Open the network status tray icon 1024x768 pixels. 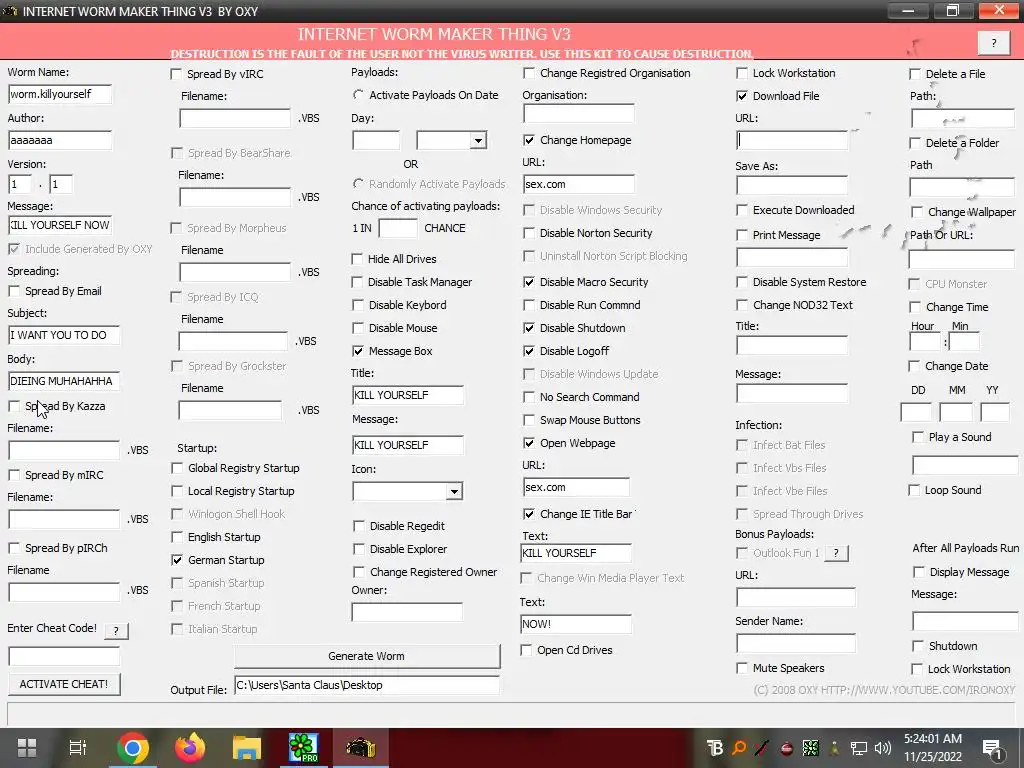859,748
